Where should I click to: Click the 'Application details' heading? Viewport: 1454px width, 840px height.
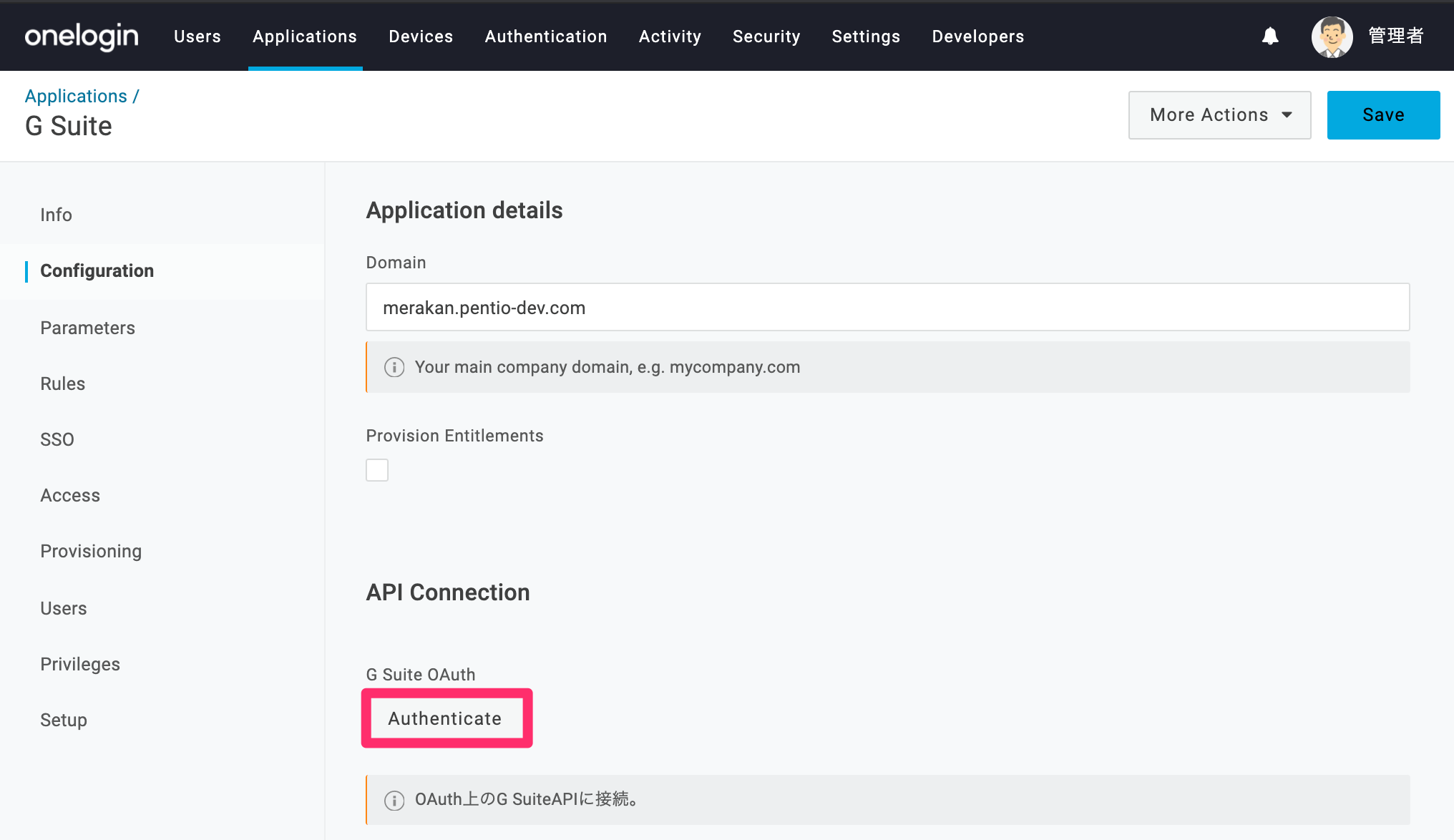tap(464, 210)
